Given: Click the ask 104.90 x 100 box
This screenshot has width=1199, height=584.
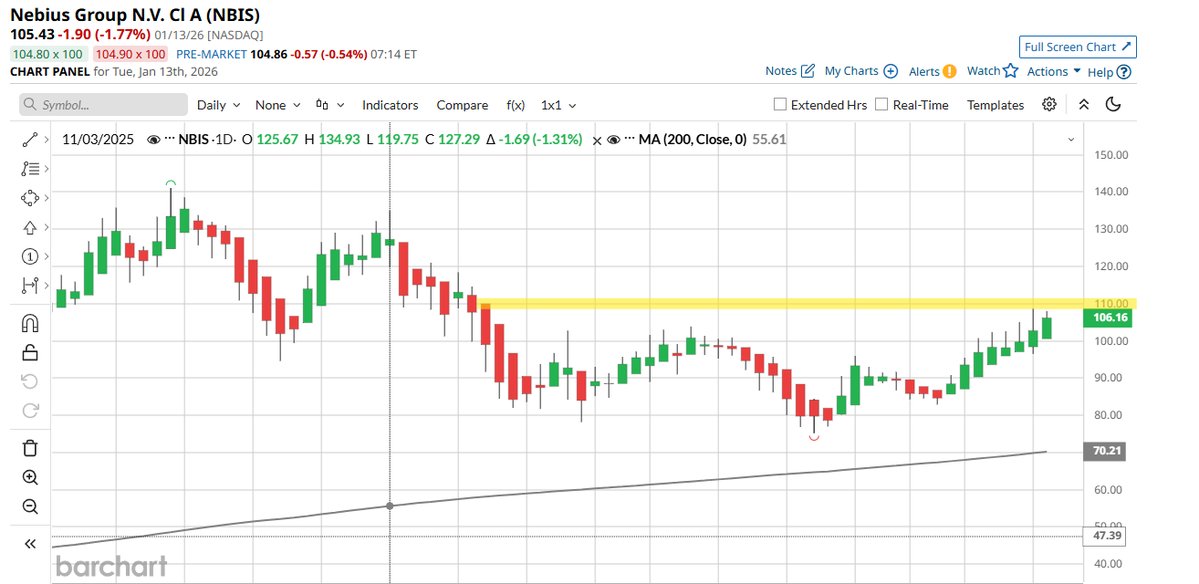Looking at the screenshot, I should tap(131, 54).
